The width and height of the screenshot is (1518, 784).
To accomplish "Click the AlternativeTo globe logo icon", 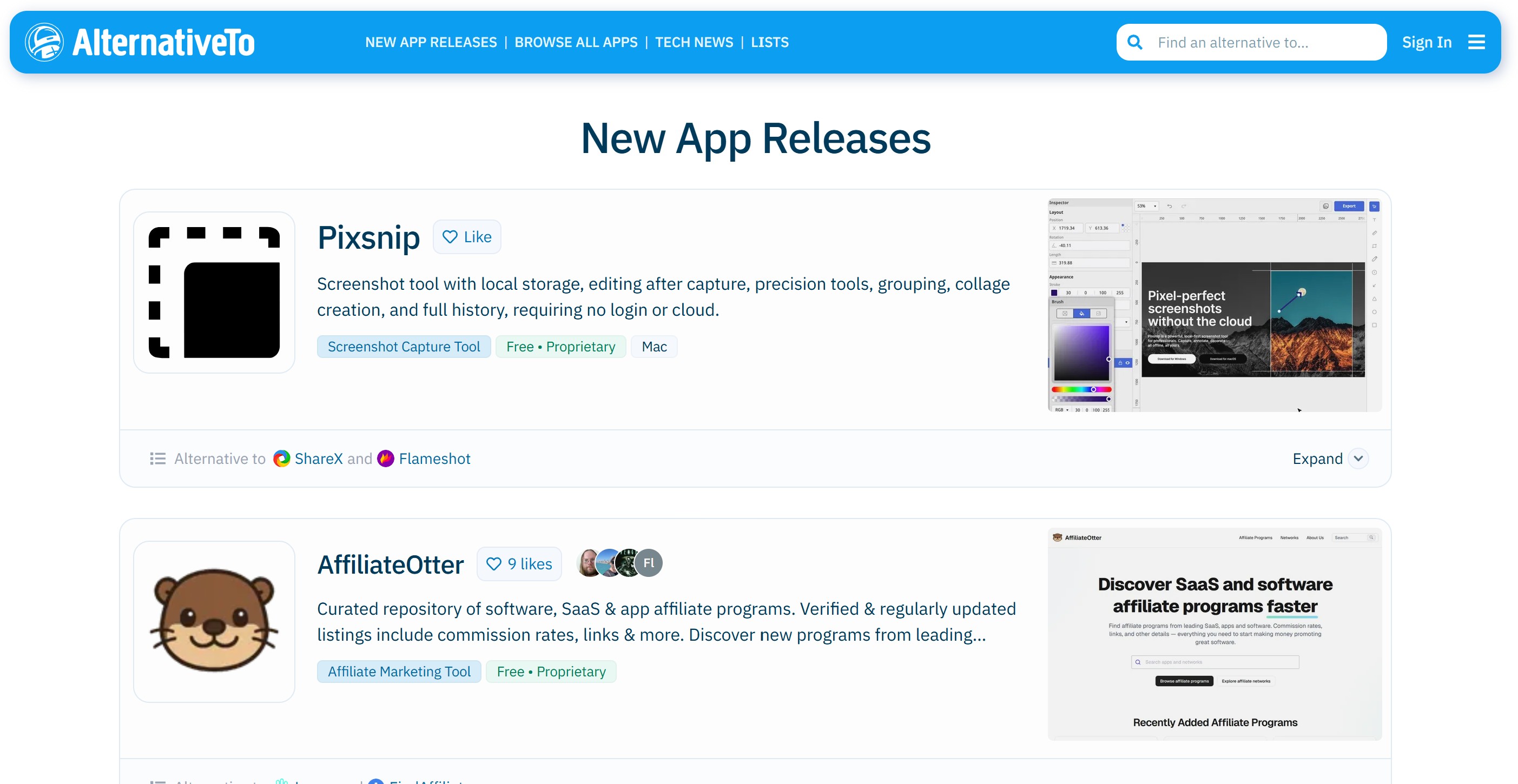I will (44, 42).
